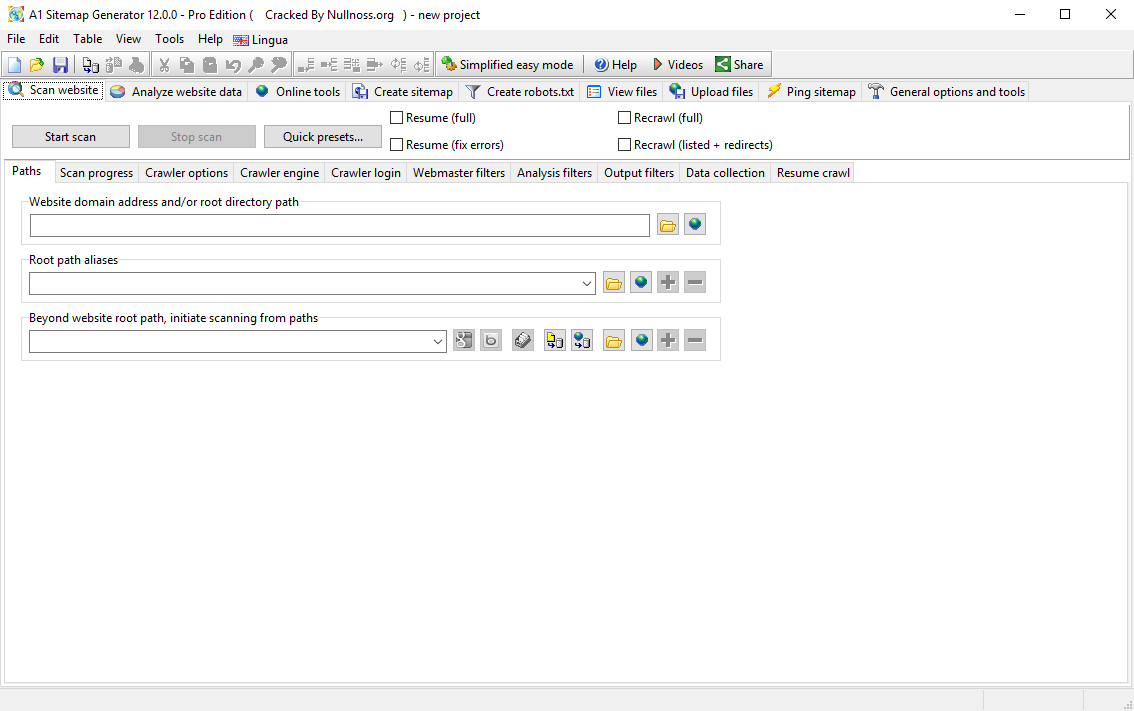Image resolution: width=1134 pixels, height=711 pixels.
Task: Open the Tools menu
Action: pyautogui.click(x=169, y=39)
